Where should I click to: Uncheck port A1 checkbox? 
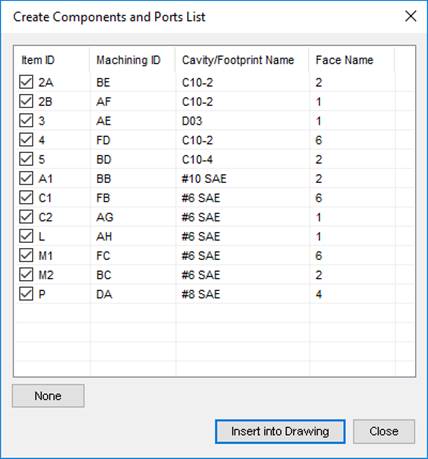(26, 178)
